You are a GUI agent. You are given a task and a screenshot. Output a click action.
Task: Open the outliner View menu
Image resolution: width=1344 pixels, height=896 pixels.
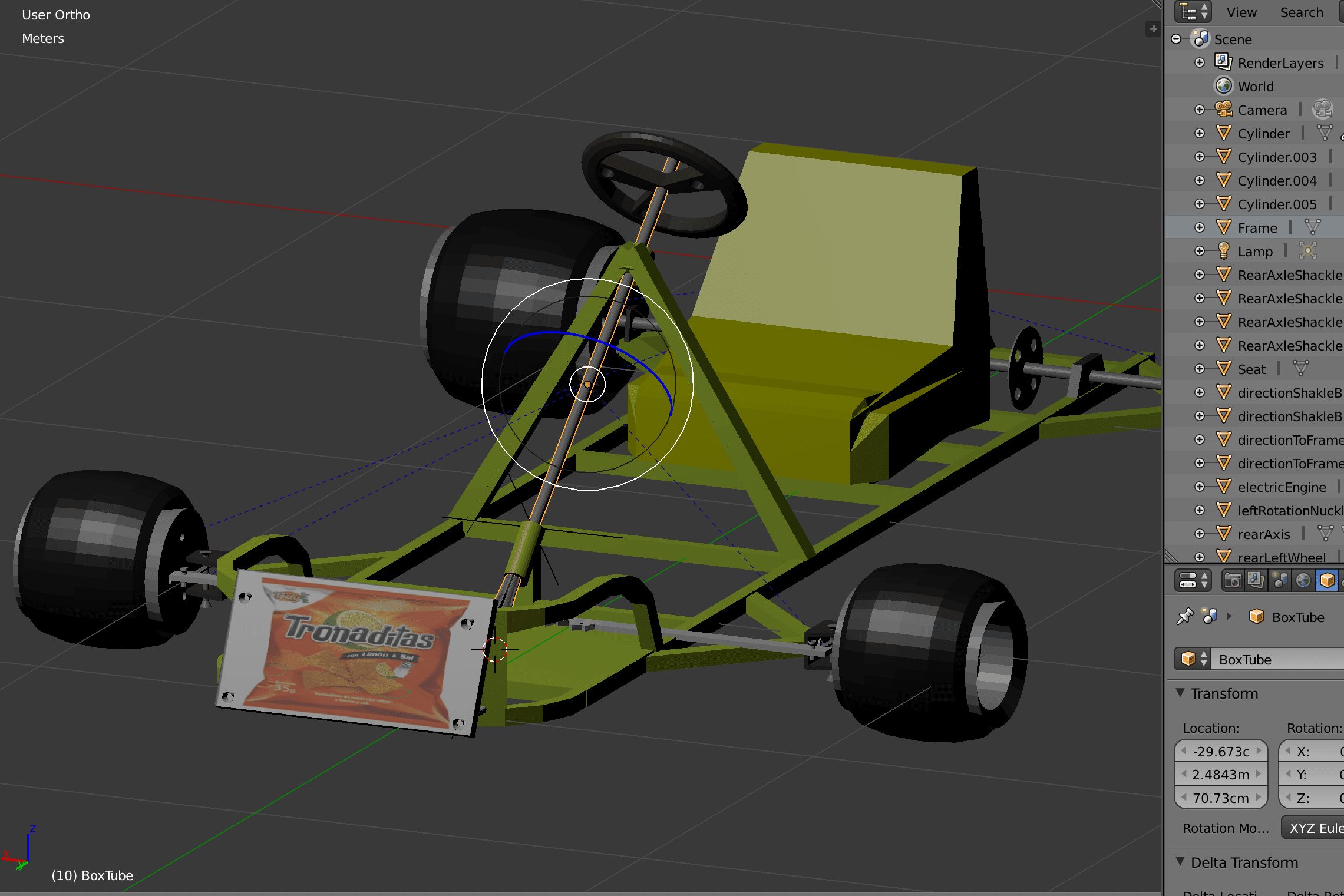[1241, 12]
